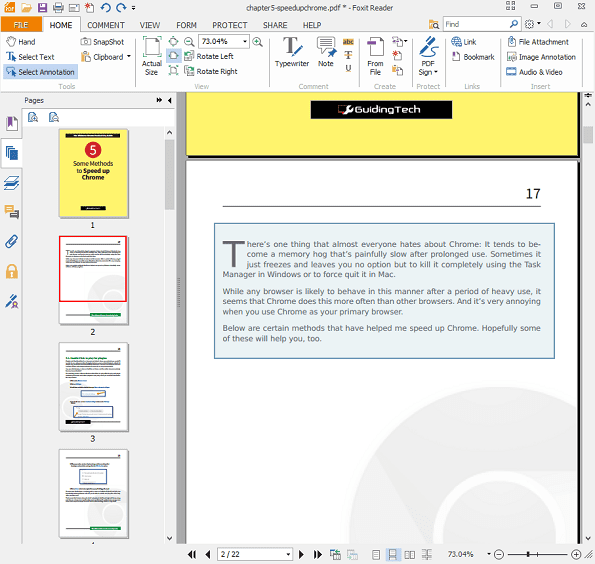This screenshot has width=595, height=564.
Task: Open search settings gear dropdown
Action: [x=532, y=24]
